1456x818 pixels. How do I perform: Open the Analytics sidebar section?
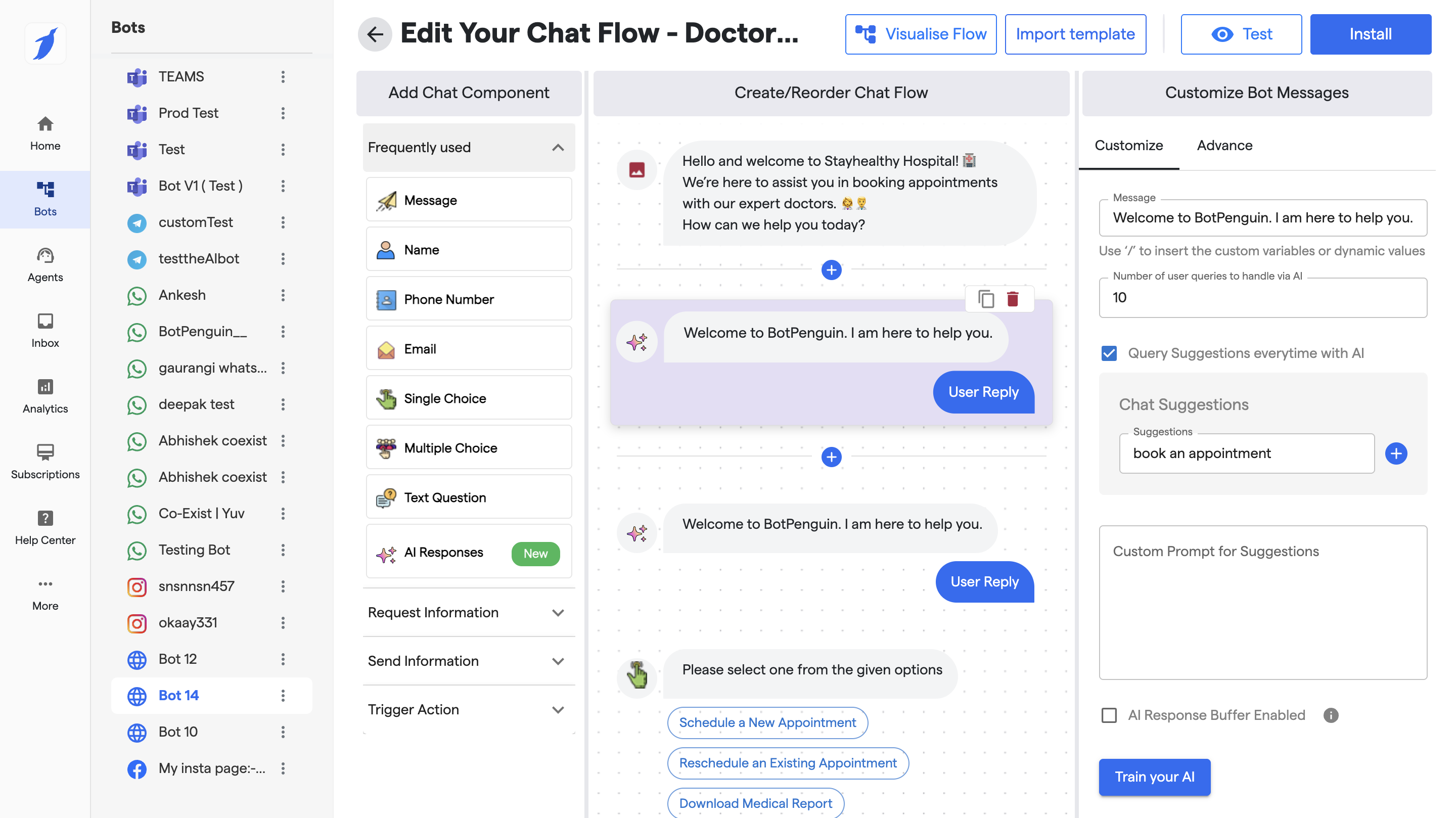[x=45, y=396]
